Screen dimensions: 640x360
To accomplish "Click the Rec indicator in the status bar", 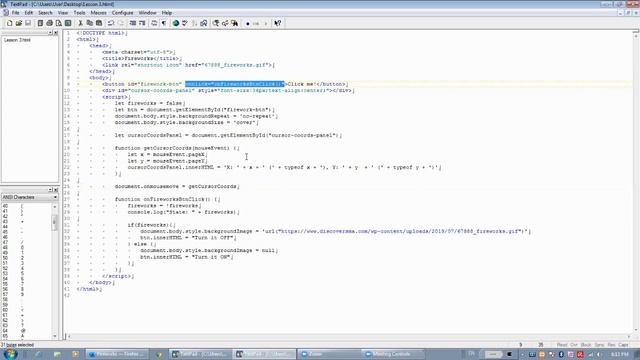I will (x=611, y=345).
